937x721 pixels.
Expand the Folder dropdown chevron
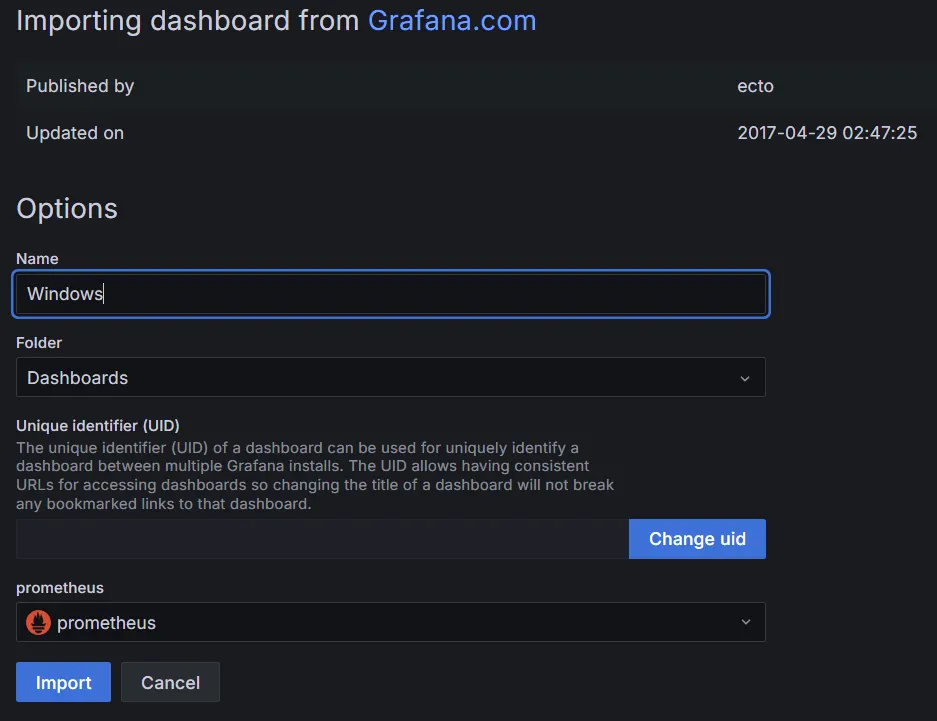tap(745, 378)
